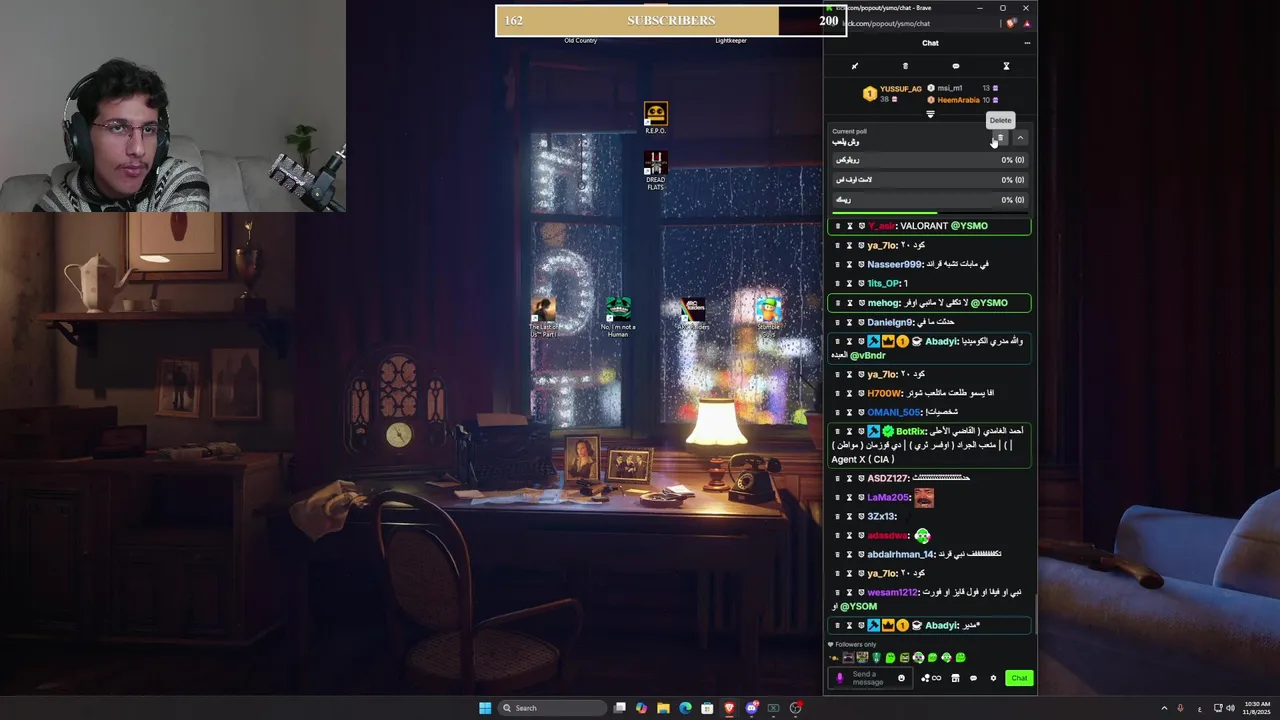
Task: Send message with green Chat button
Action: 1019,678
